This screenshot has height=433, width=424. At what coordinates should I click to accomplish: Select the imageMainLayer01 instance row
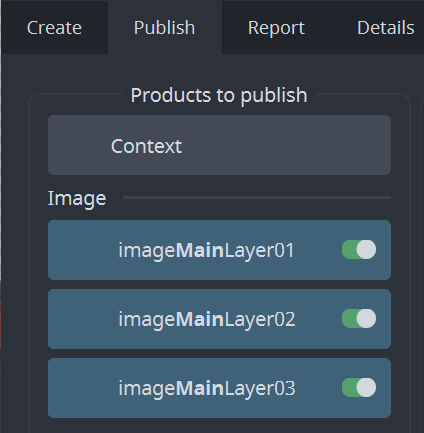coord(219,250)
